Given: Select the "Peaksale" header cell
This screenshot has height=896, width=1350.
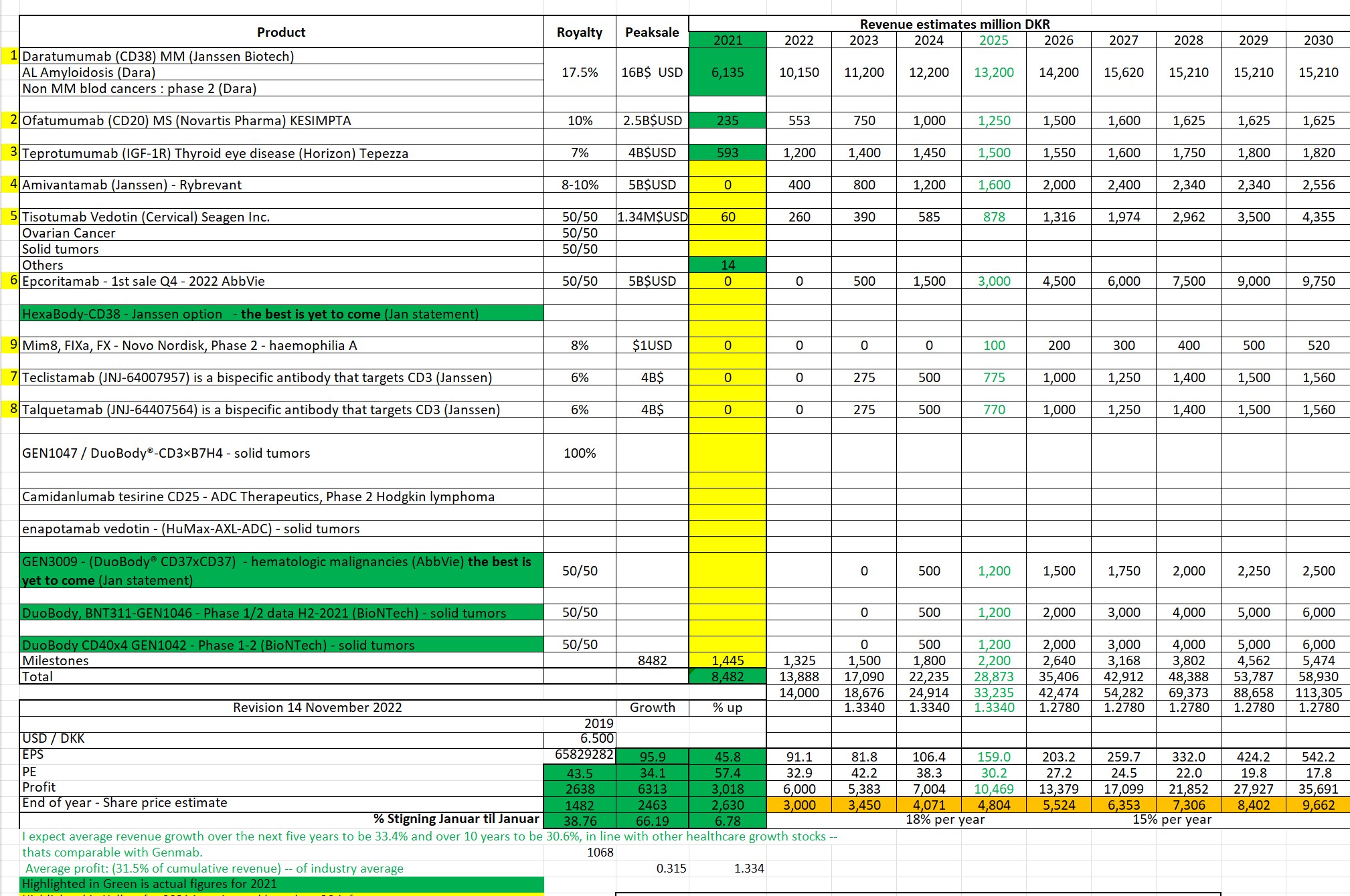Looking at the screenshot, I should pos(652,32).
